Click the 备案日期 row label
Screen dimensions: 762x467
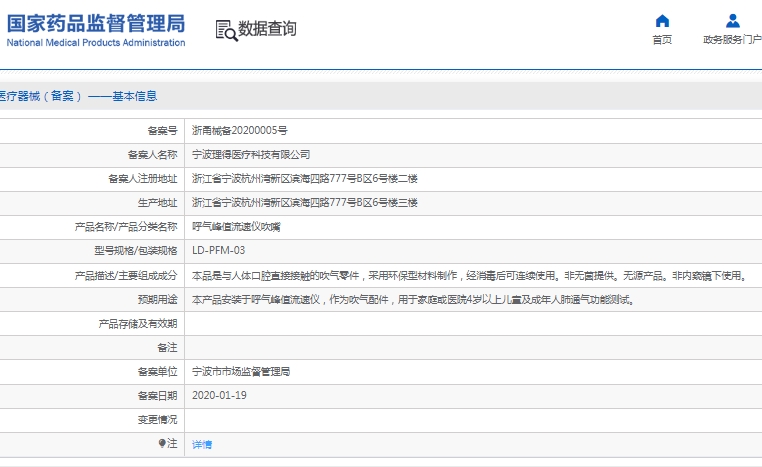(157, 396)
